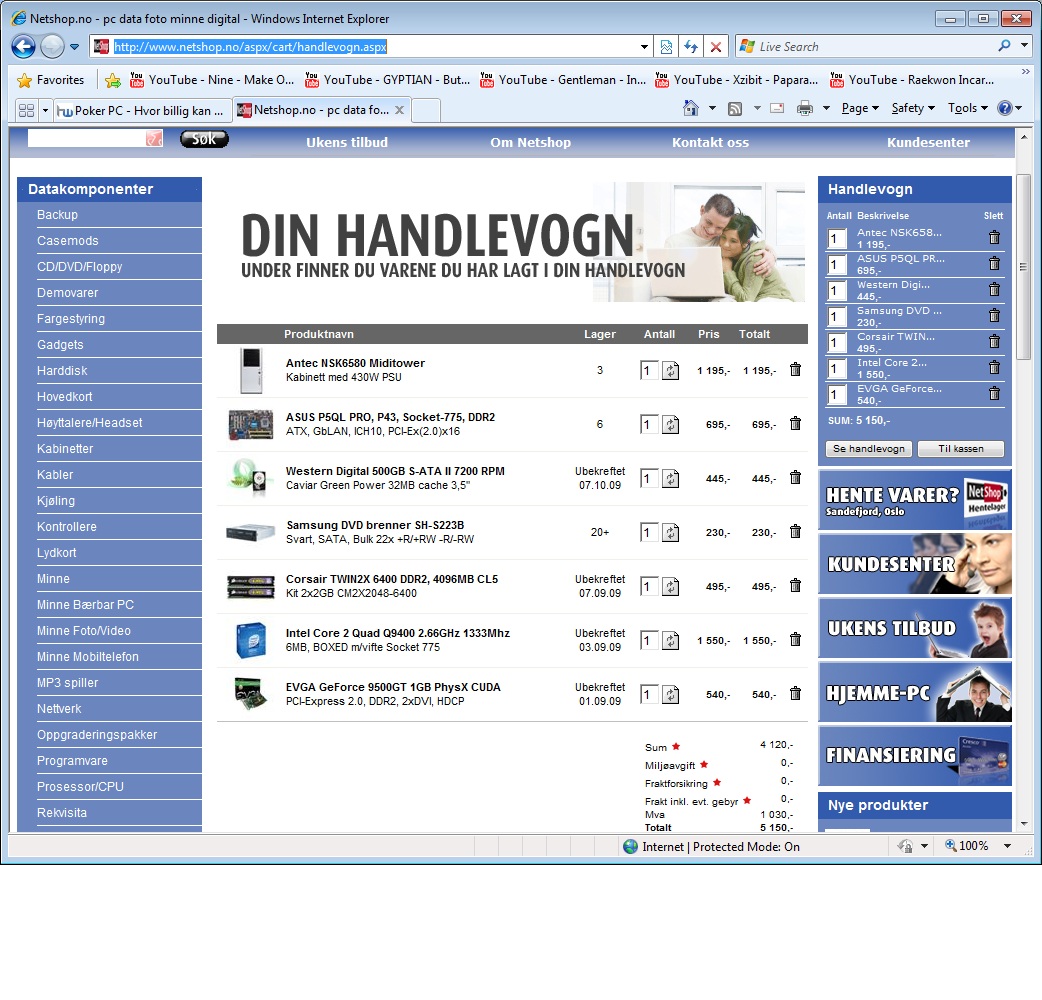The image size is (1042, 1000).
Task: Delete EVGA GeForce 9500GT from cart table
Action: 795,693
